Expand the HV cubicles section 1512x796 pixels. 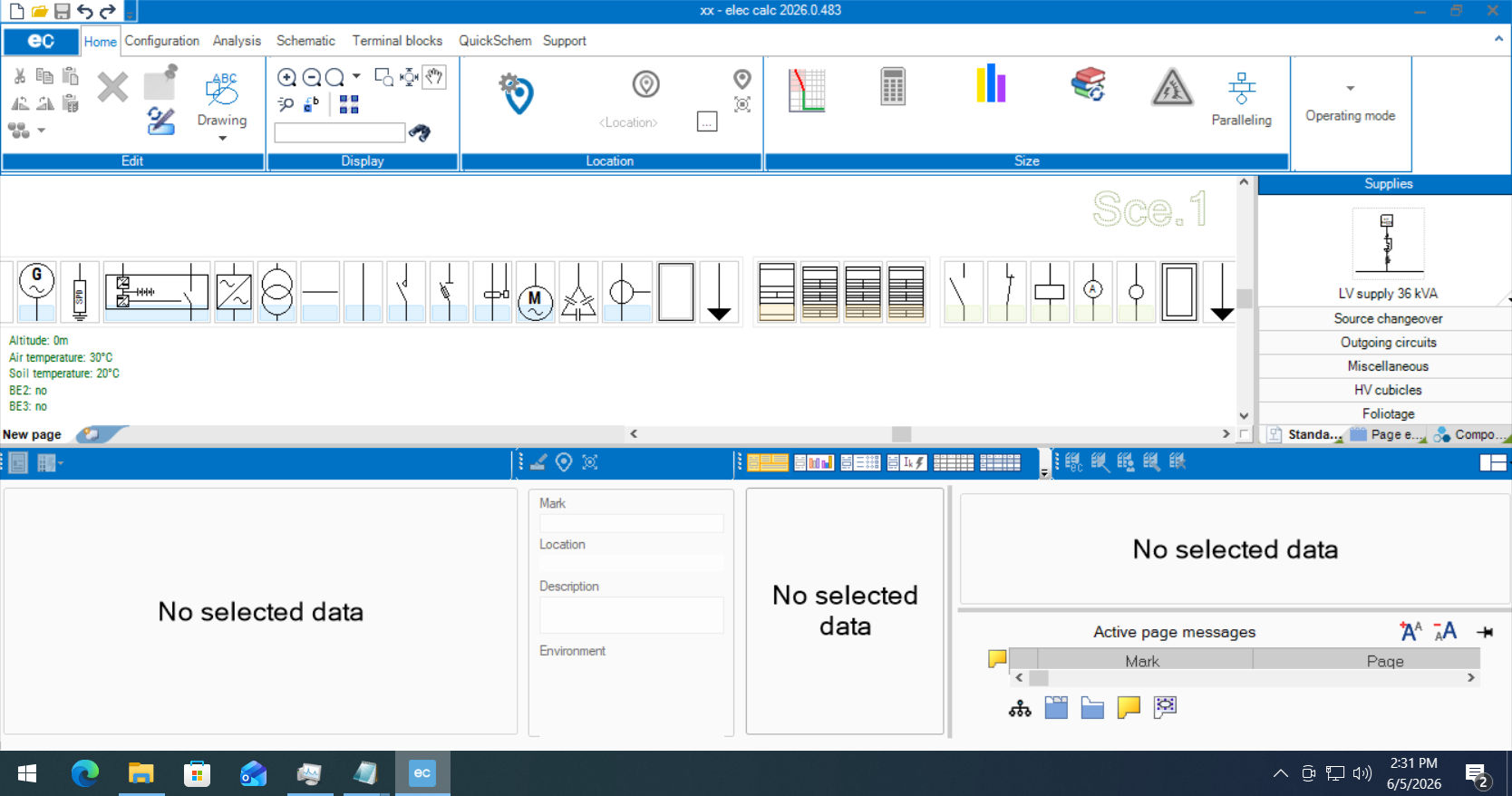(1387, 389)
